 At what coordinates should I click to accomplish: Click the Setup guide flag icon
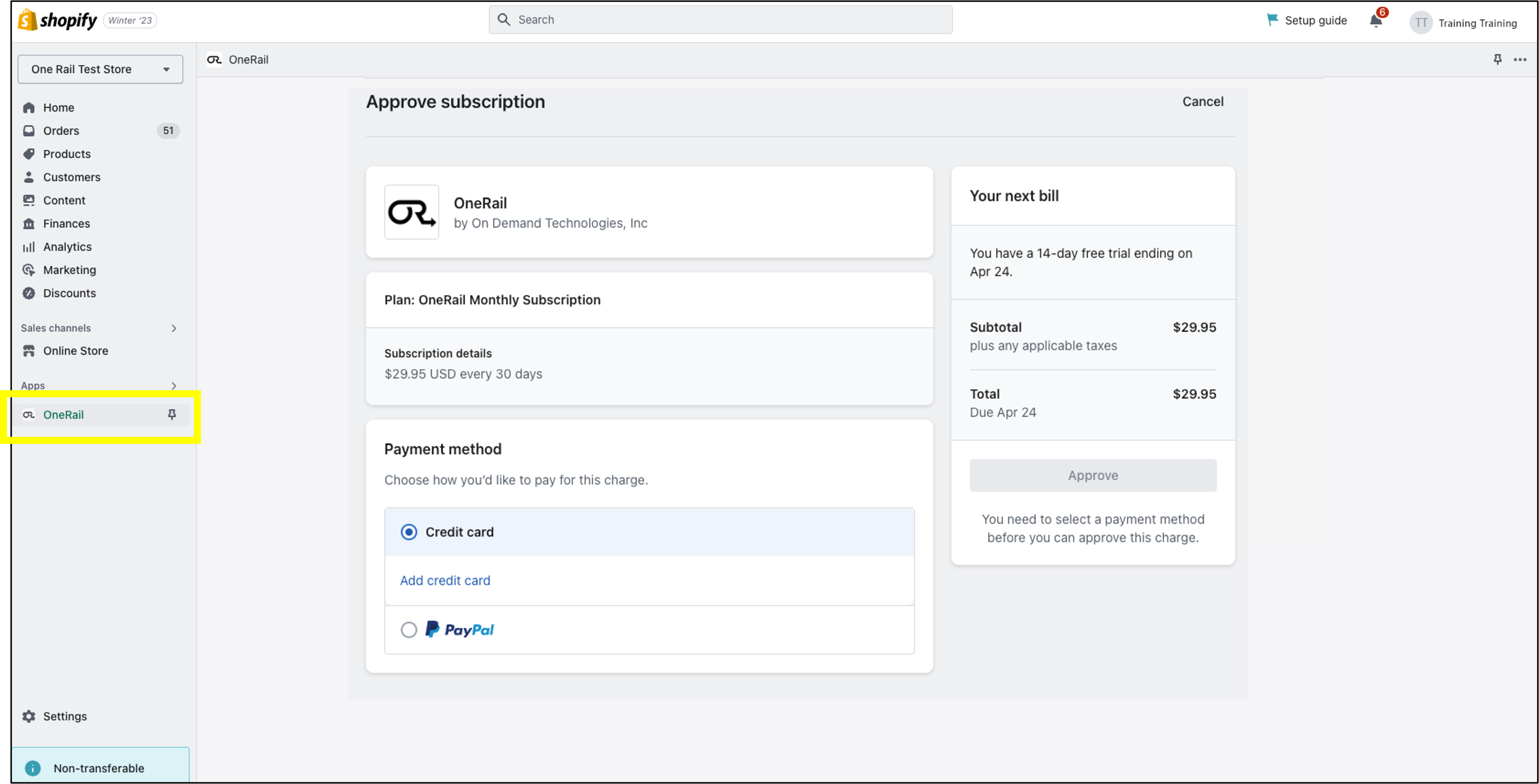pos(1272,20)
